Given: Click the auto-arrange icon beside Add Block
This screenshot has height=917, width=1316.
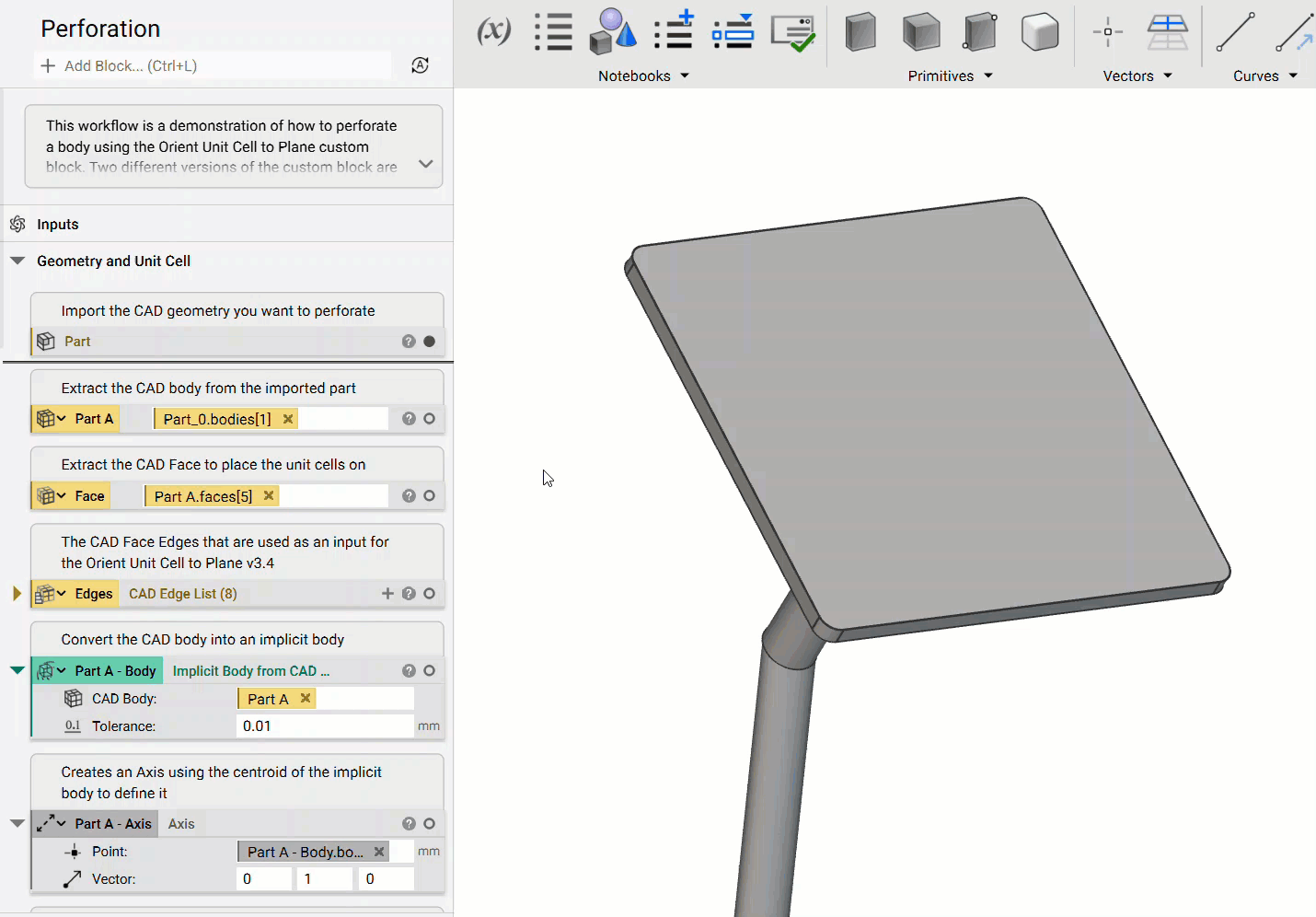Looking at the screenshot, I should (420, 65).
